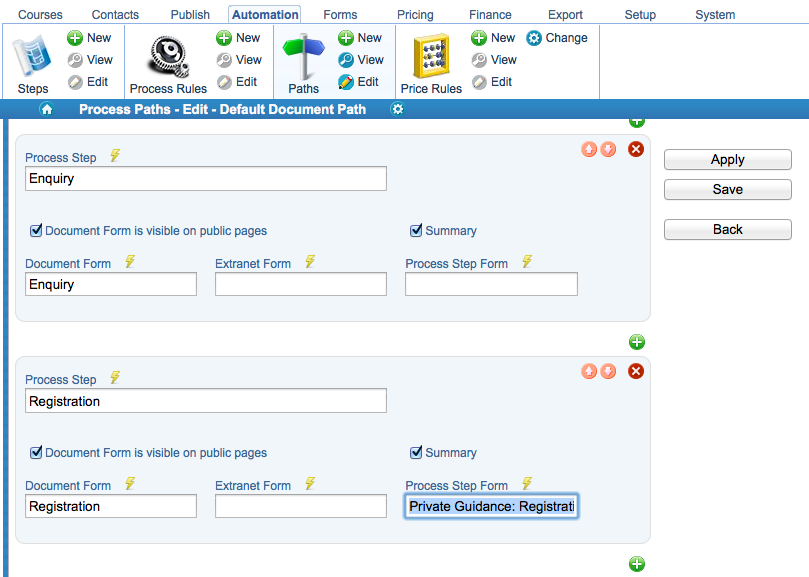
Task: Save the process path
Action: (x=727, y=189)
